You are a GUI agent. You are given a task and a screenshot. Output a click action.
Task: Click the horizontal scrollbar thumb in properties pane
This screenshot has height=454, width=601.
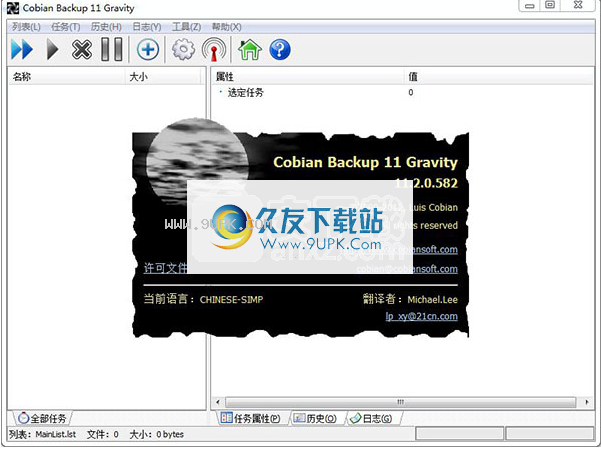tap(400, 402)
